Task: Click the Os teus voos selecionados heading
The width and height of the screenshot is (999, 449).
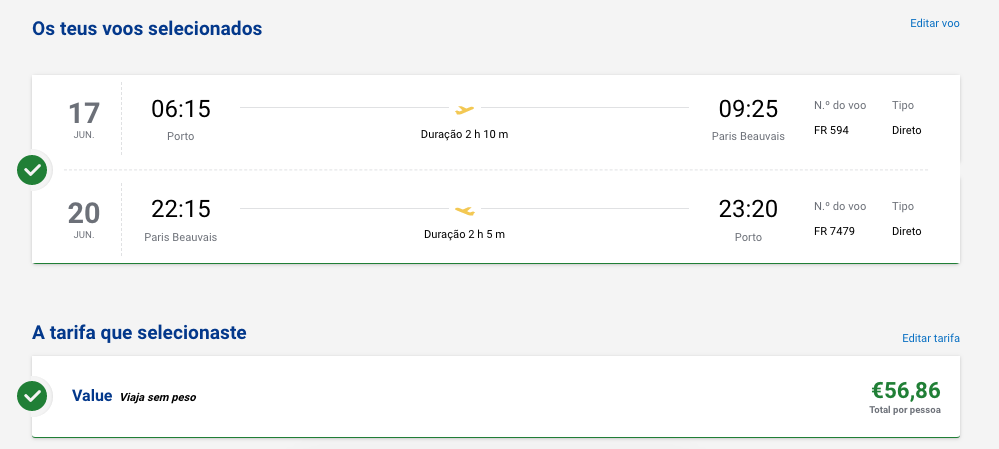Action: pyautogui.click(x=147, y=29)
